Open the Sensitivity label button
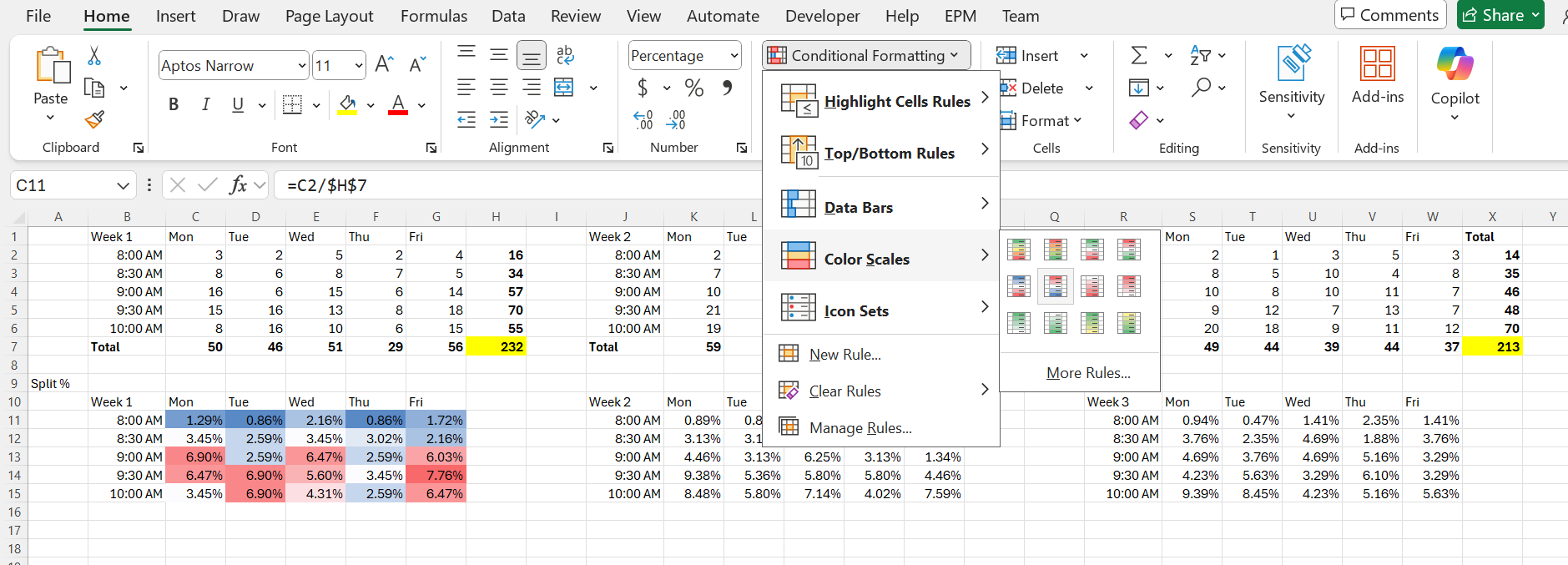Screen dimensions: 1568x565 coord(1292,83)
